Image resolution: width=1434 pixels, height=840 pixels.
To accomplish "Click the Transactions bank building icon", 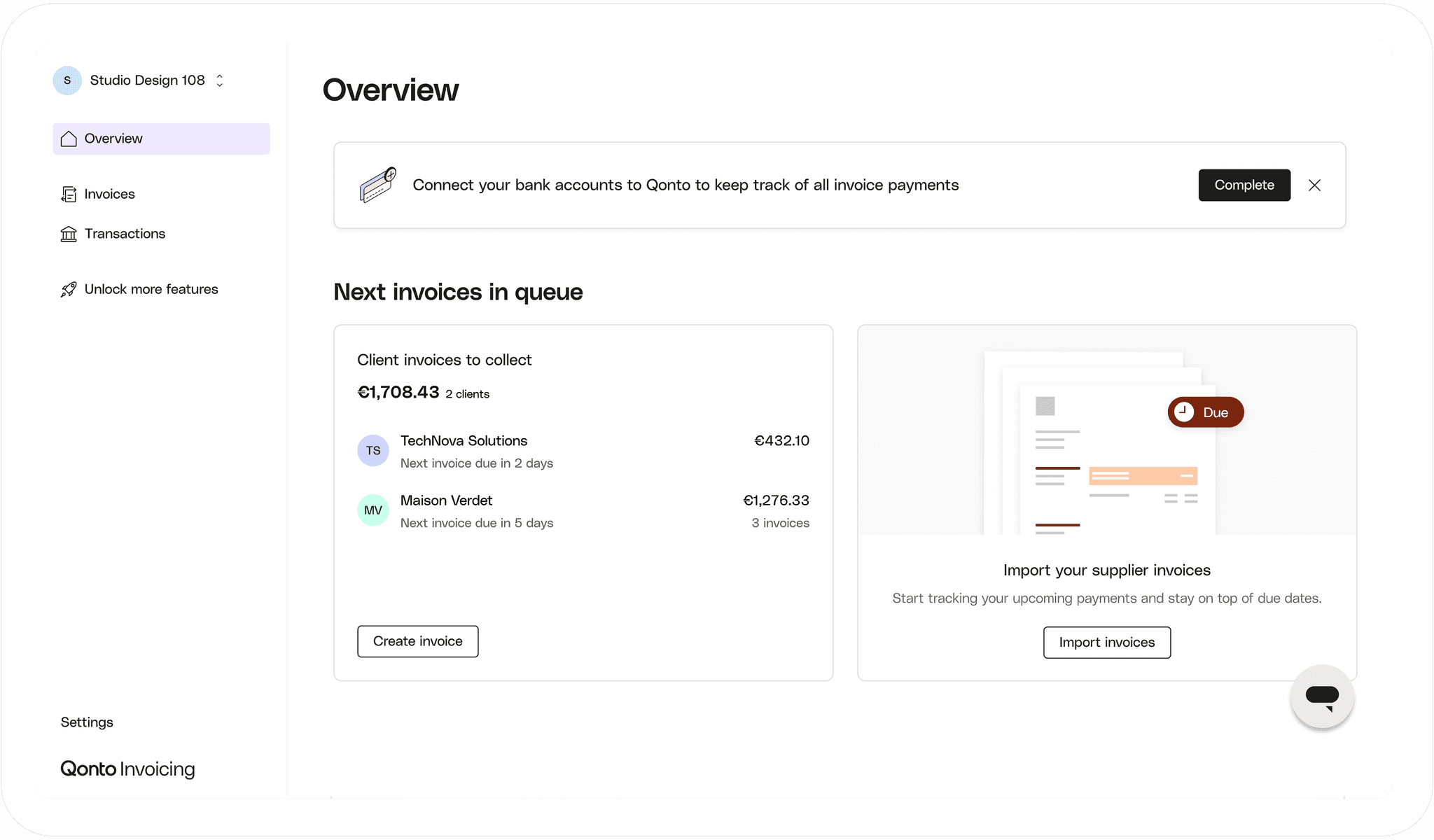I will click(69, 234).
